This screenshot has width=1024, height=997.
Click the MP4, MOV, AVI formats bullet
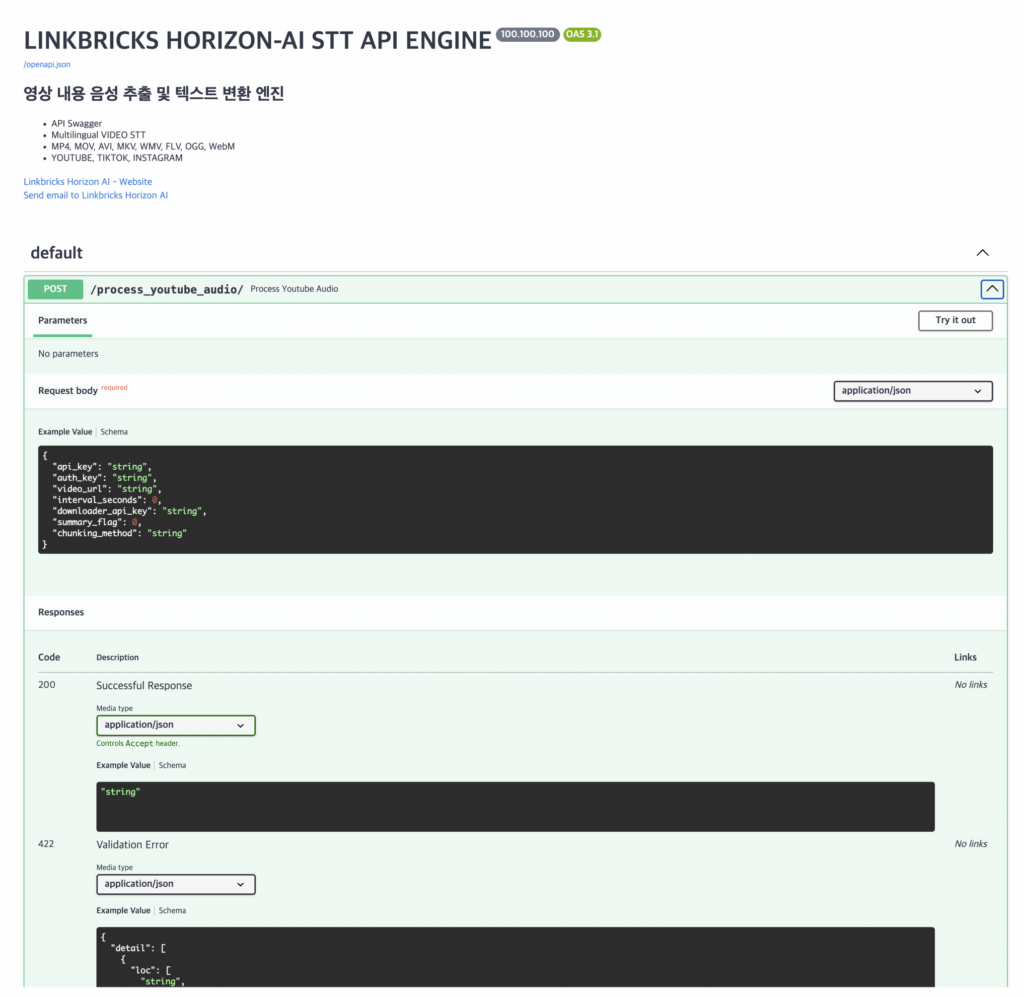coord(143,146)
